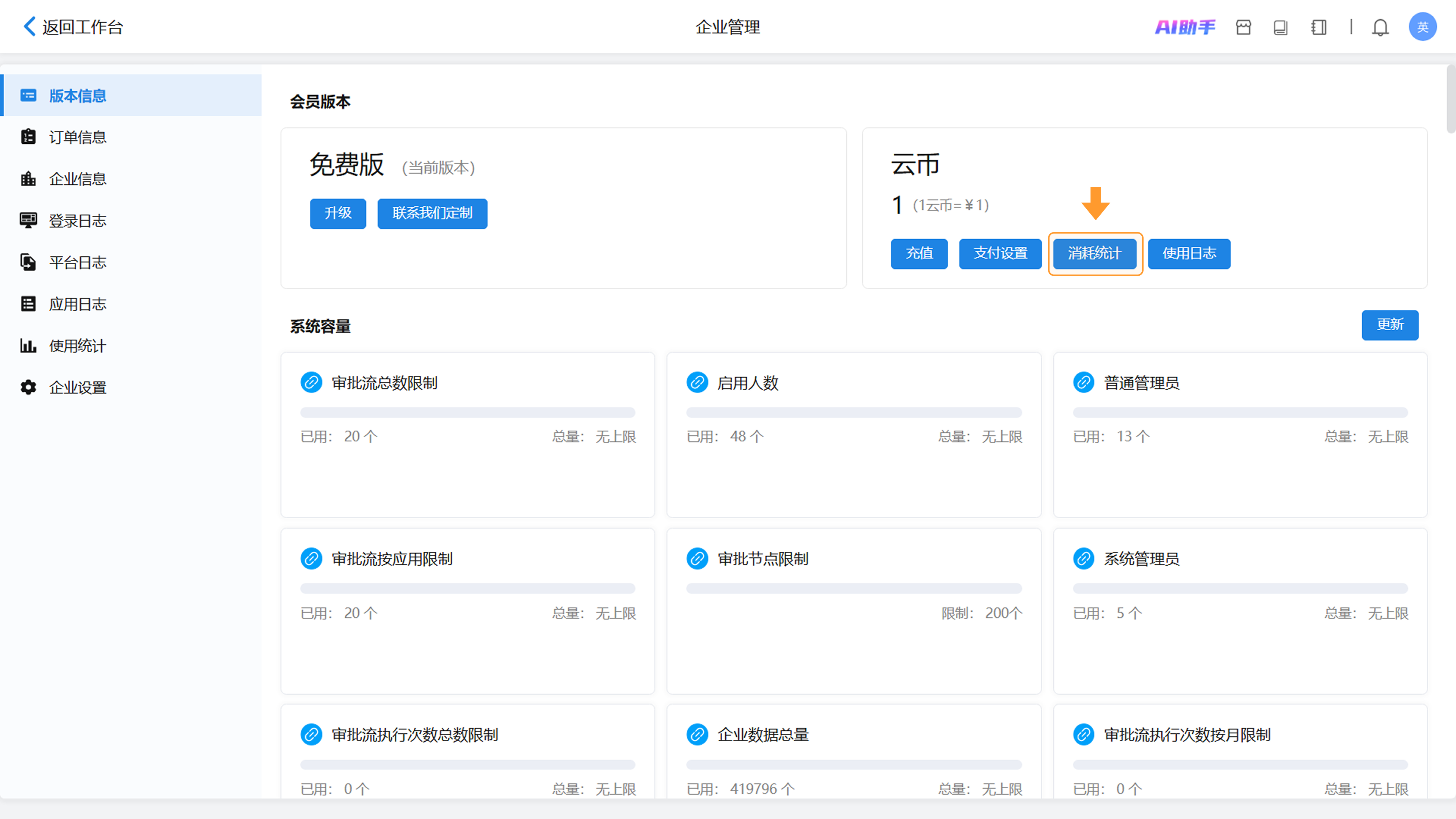The height and width of the screenshot is (819, 1456).
Task: Click link icon of 系统管理员 card
Action: click(1084, 559)
